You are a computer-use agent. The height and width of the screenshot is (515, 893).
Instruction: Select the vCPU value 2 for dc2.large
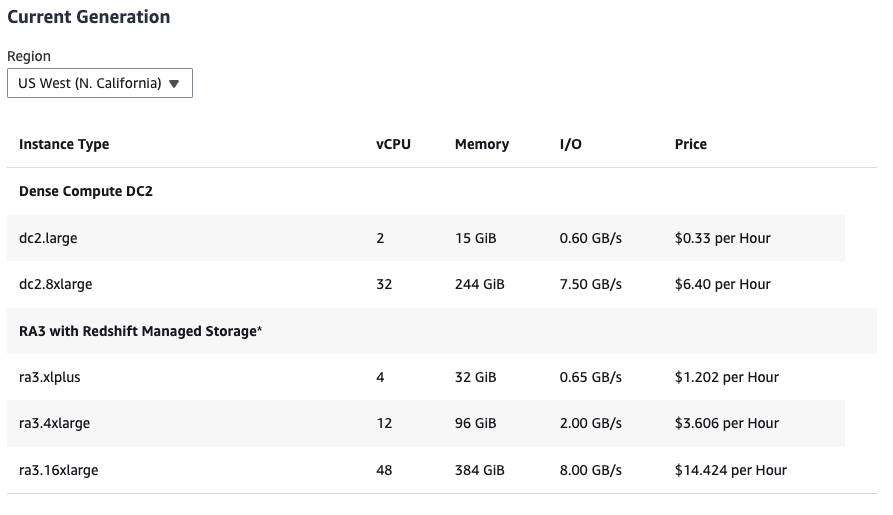click(380, 238)
